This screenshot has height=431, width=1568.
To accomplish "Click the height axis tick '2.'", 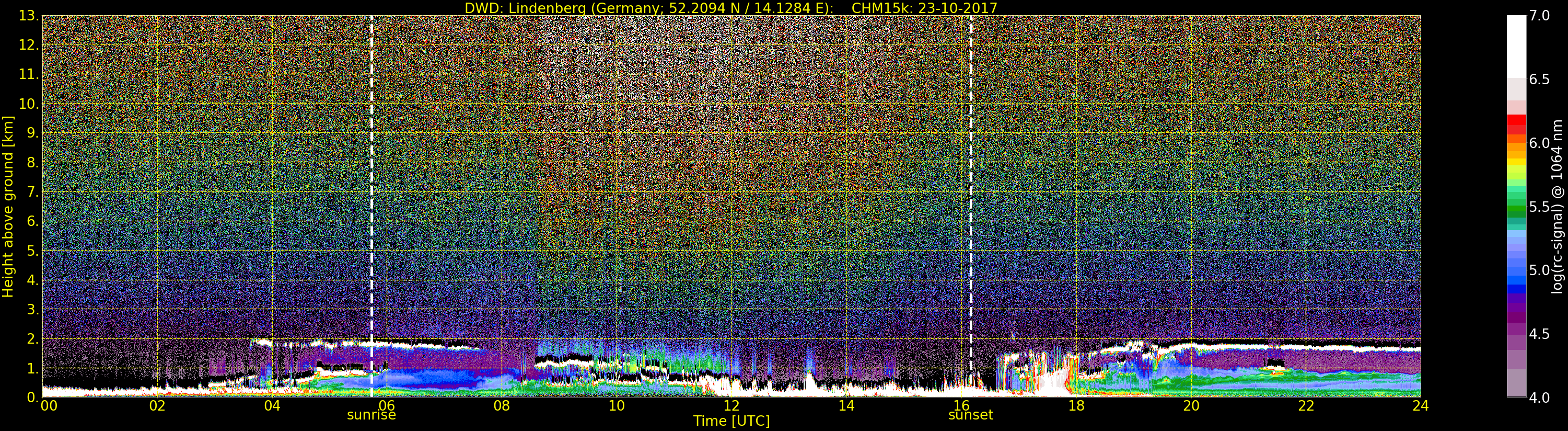I will coord(32,338).
